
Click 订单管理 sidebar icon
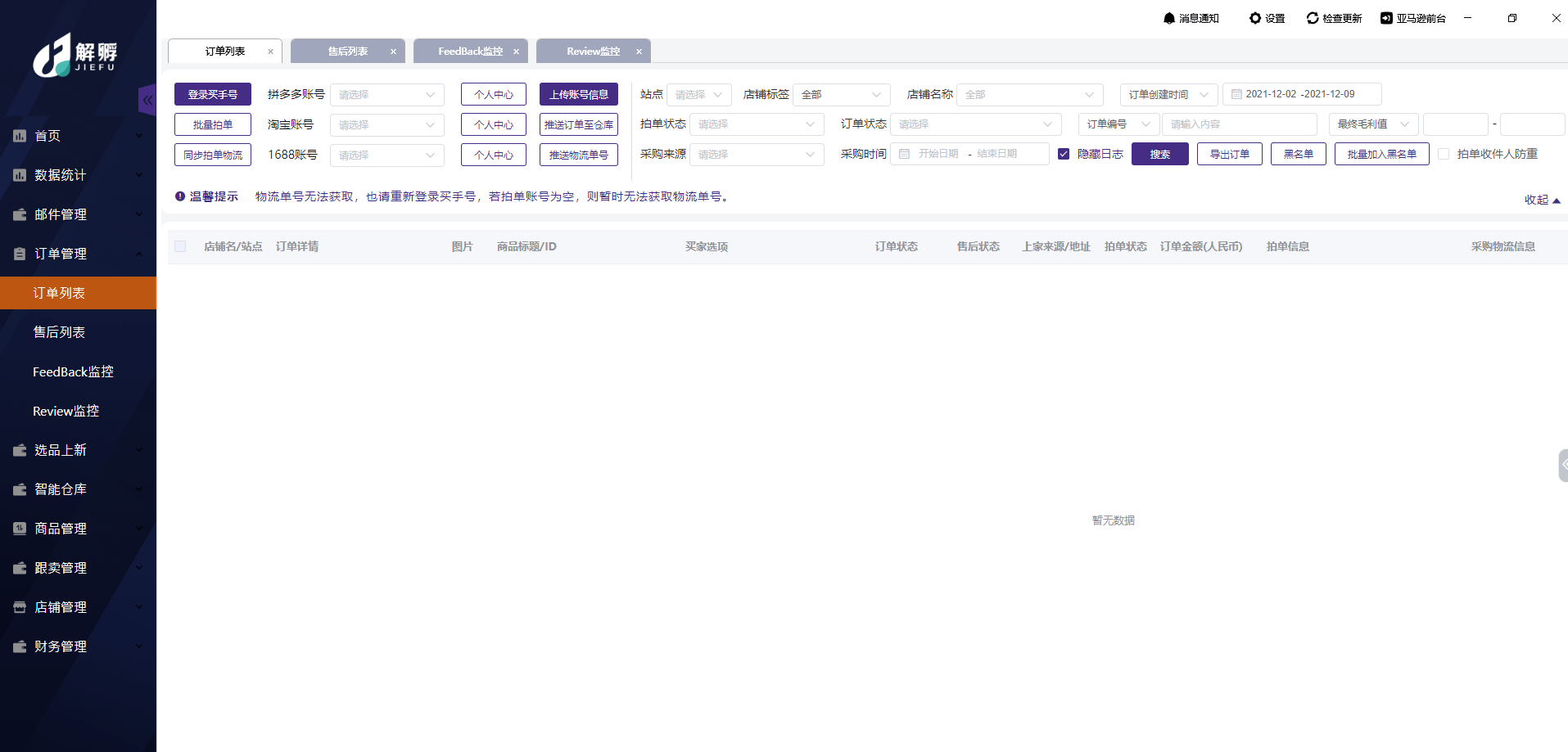point(20,254)
